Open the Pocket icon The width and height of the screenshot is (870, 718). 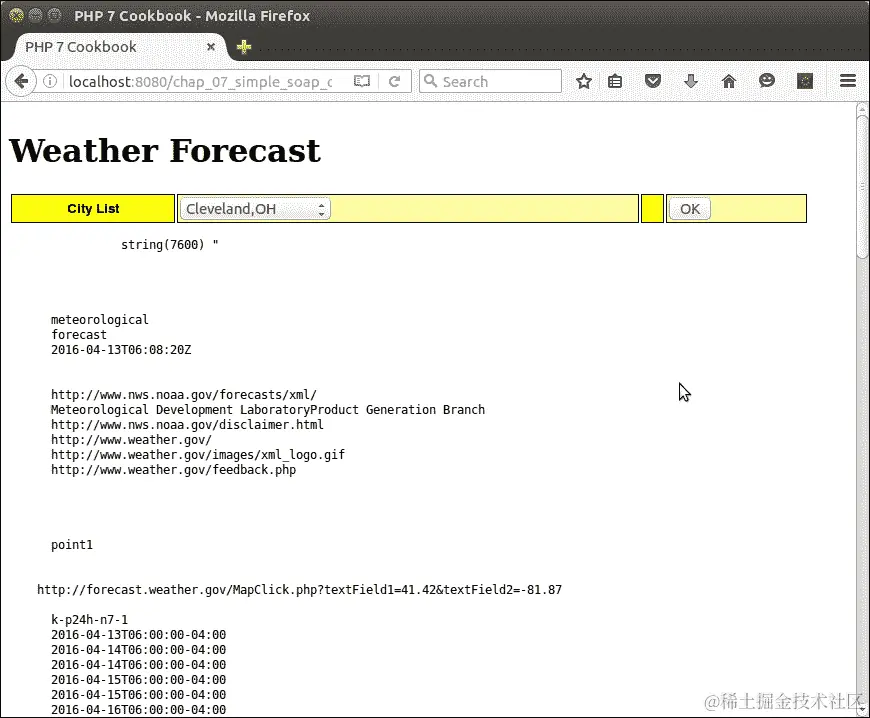pos(653,82)
